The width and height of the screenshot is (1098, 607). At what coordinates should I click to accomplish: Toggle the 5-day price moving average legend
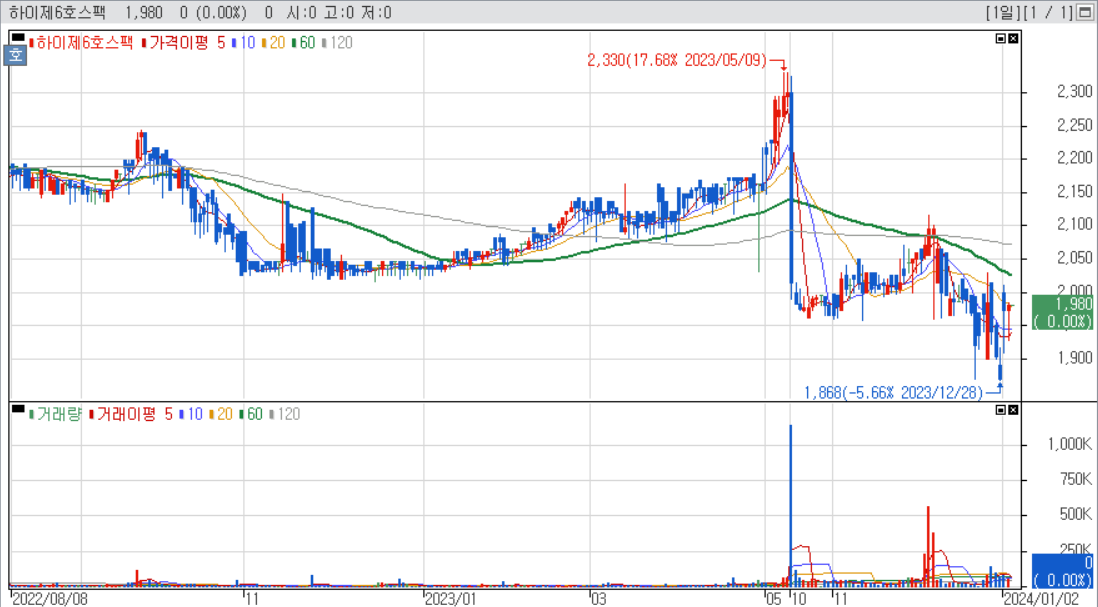[221, 43]
